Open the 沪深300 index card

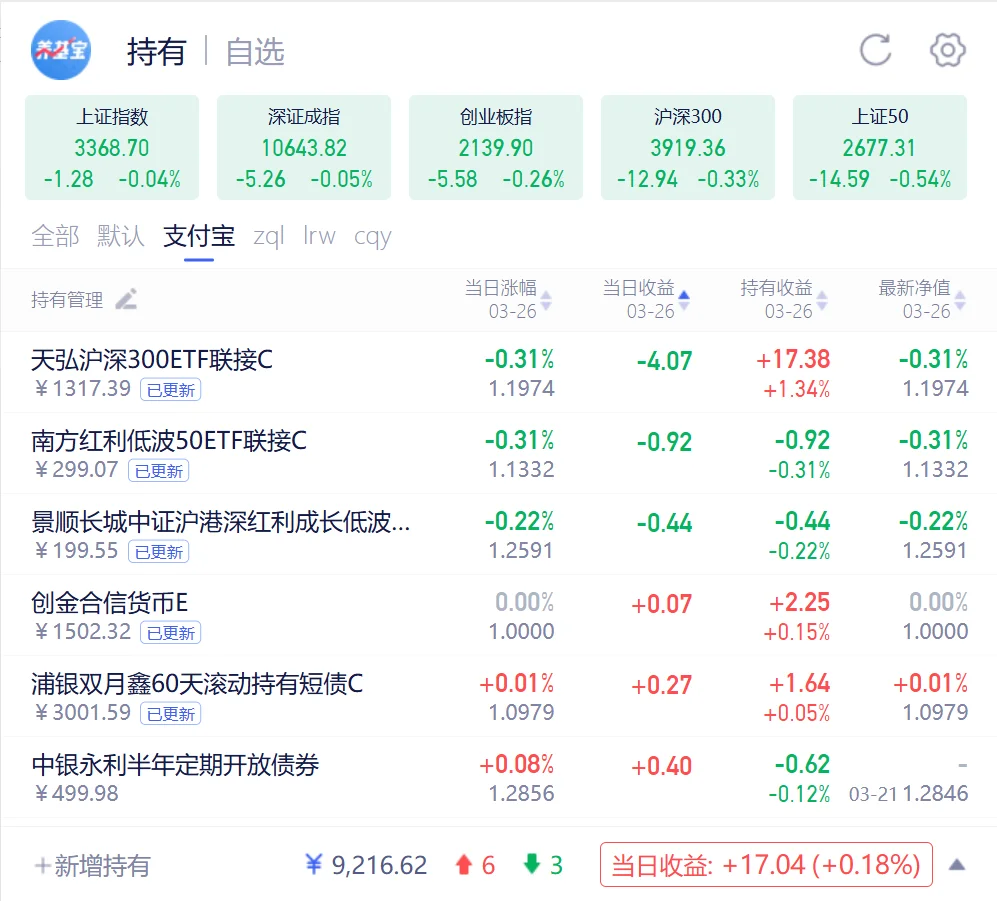pyautogui.click(x=688, y=148)
